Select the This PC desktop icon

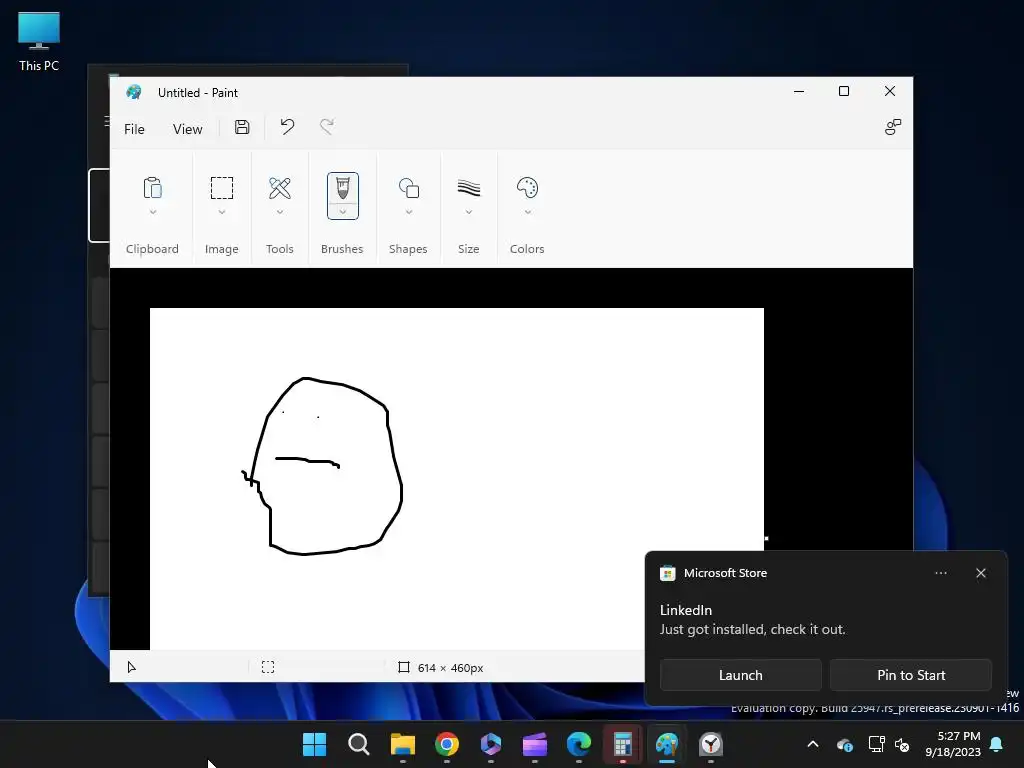click(x=39, y=42)
